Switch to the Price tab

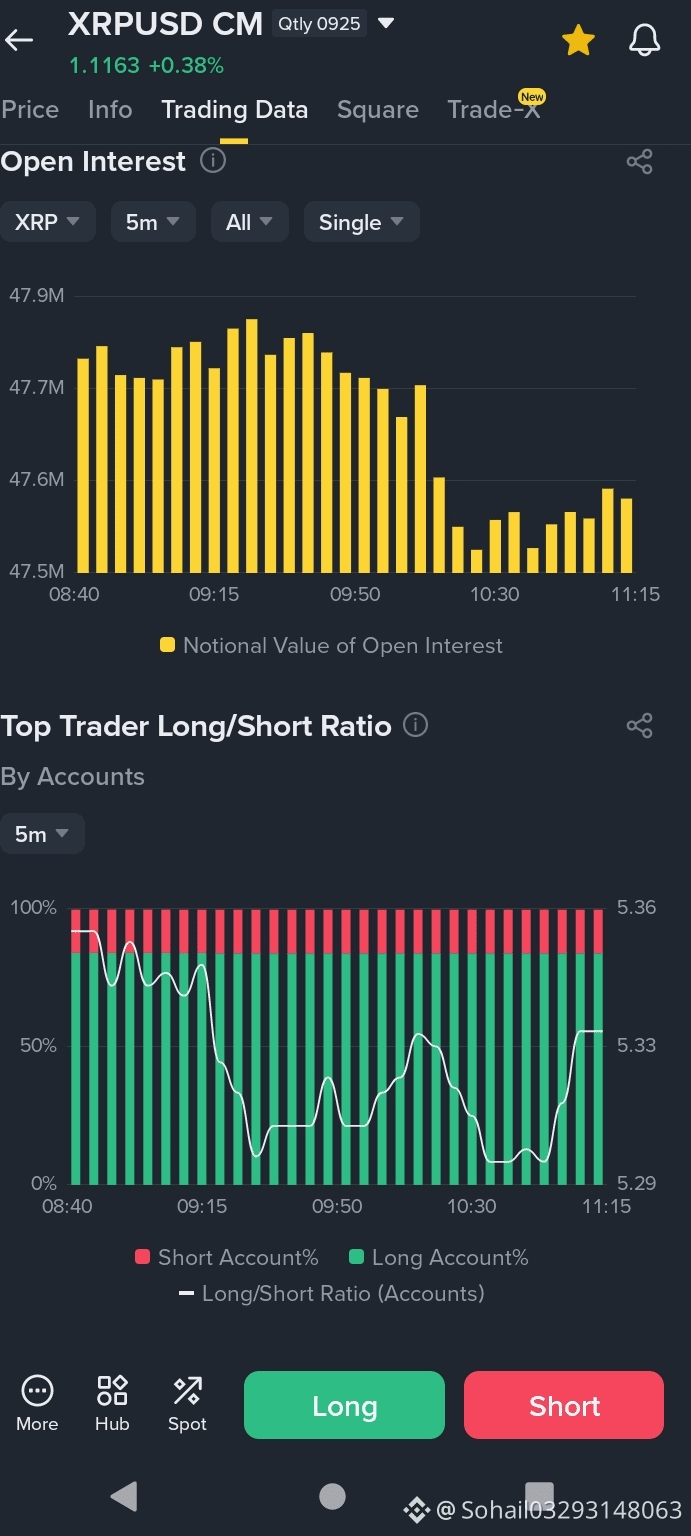[x=30, y=110]
